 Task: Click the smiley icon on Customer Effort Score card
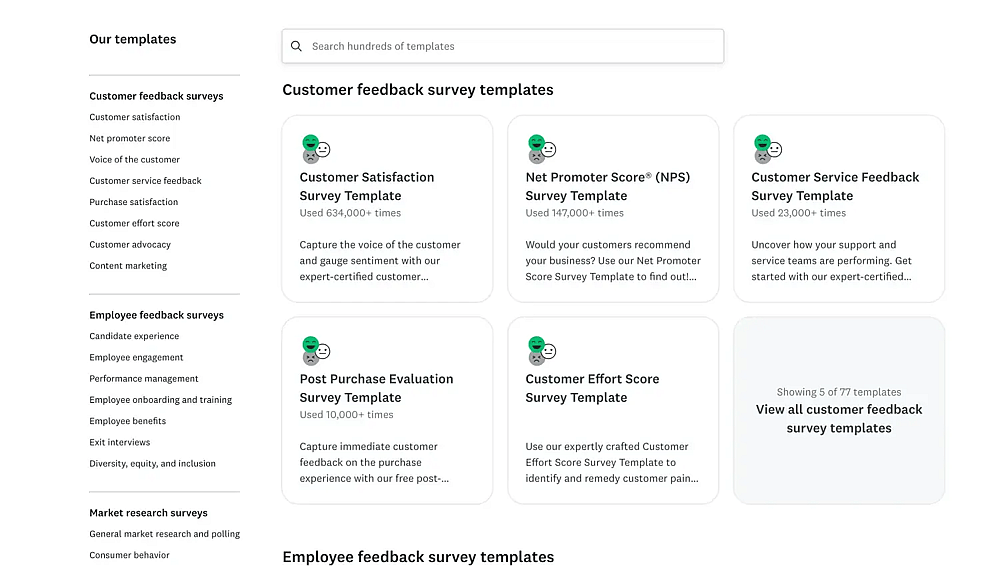541,350
